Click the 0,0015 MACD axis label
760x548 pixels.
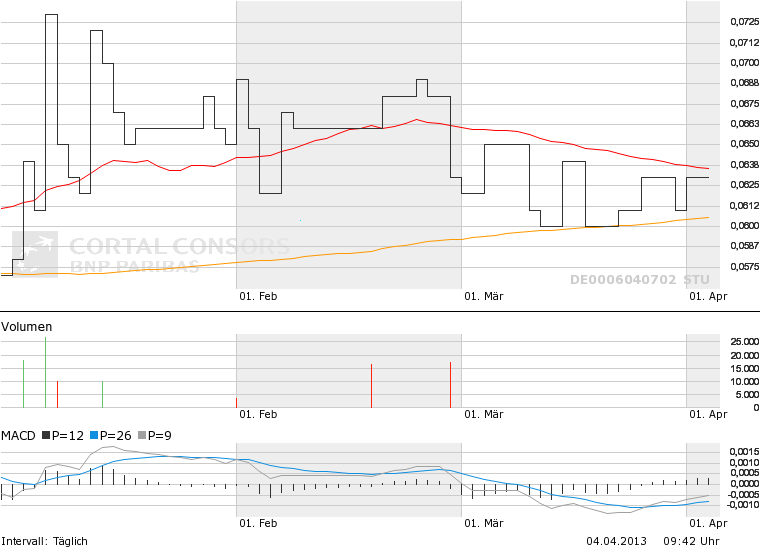pos(743,452)
